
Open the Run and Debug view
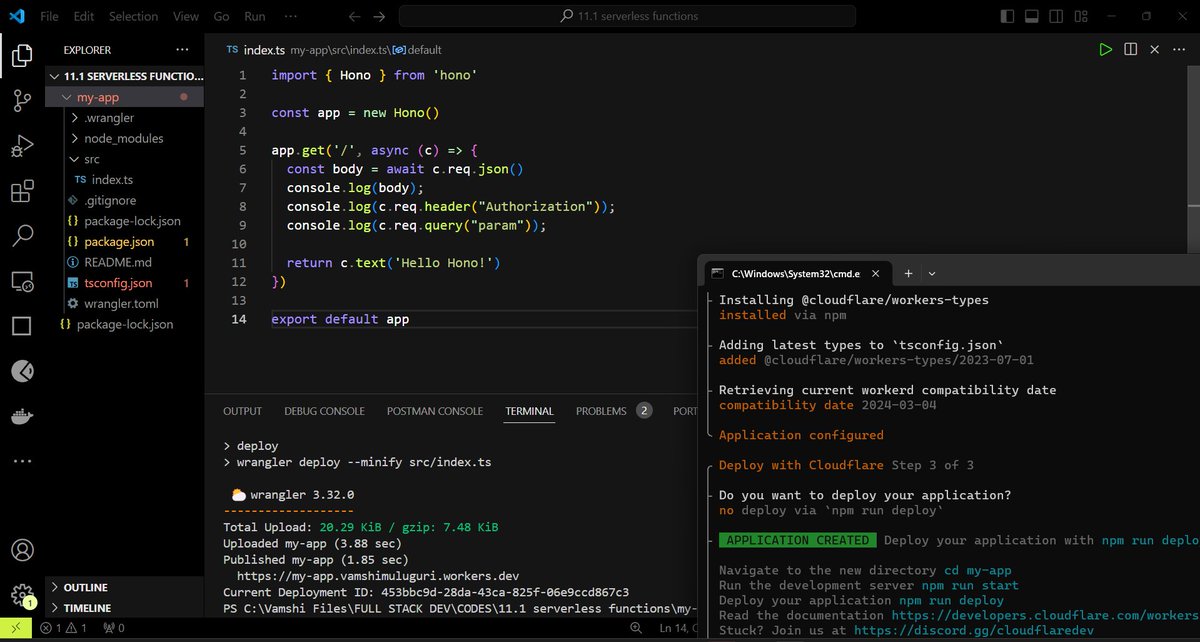22,147
